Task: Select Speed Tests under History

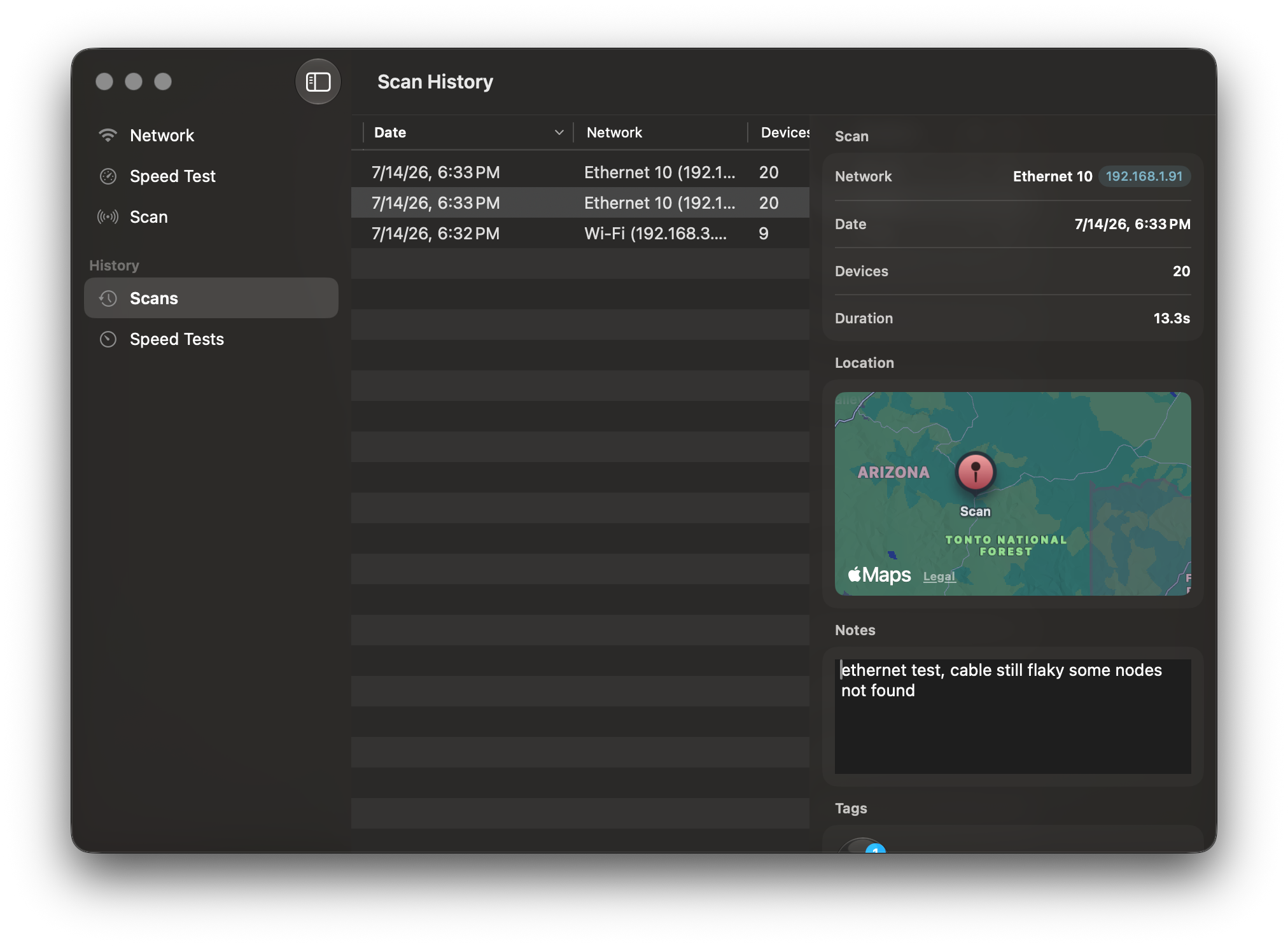Action: point(211,339)
